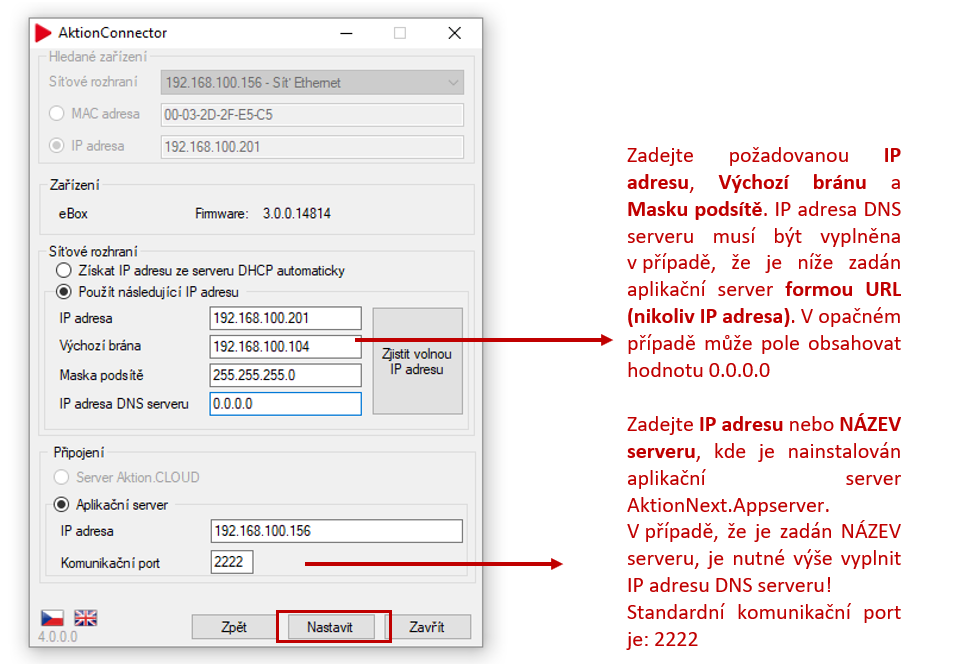Select the IP adresa search radio button
The image size is (966, 664).
57,146
